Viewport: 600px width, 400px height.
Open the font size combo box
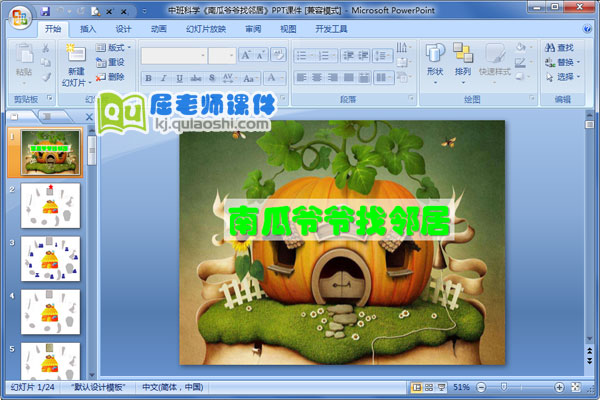pos(222,56)
